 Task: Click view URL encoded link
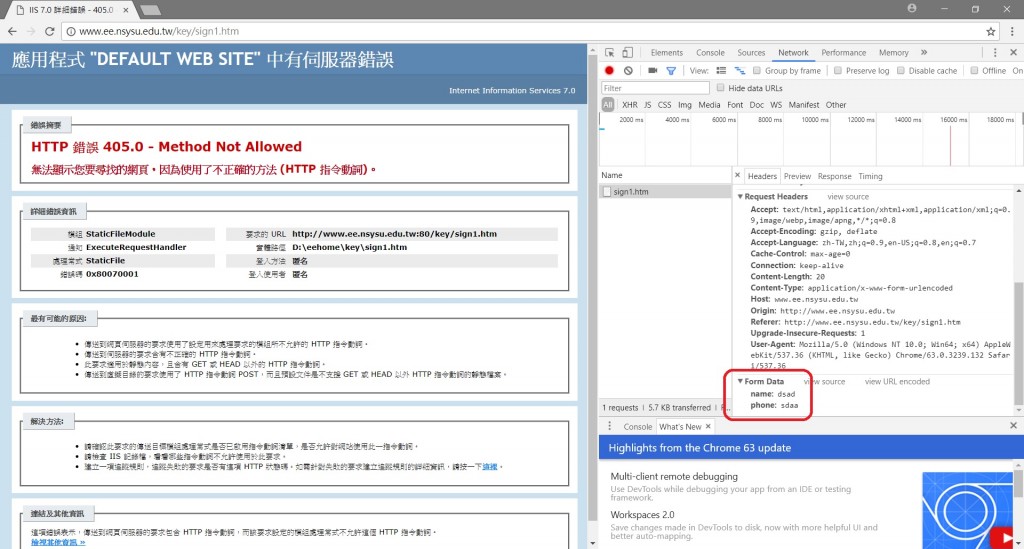click(897, 381)
